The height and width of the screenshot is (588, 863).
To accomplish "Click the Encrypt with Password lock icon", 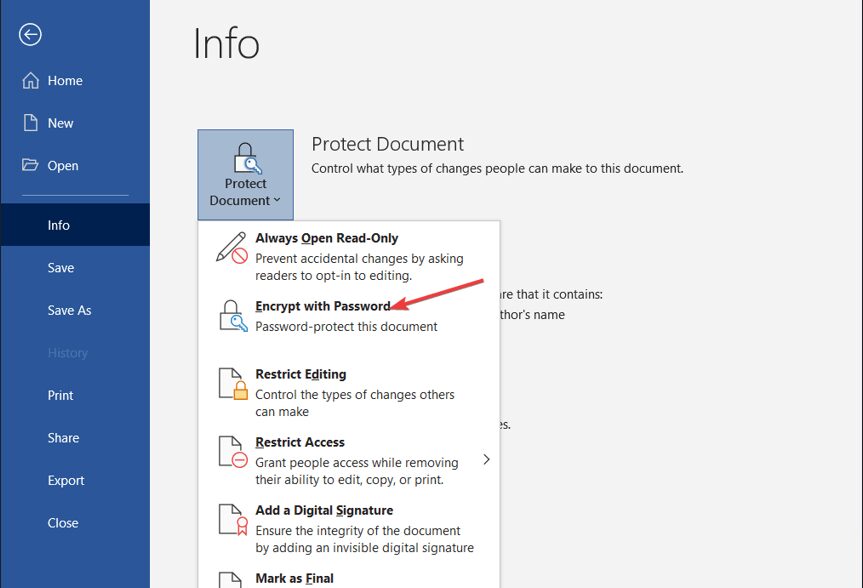I will 232,316.
